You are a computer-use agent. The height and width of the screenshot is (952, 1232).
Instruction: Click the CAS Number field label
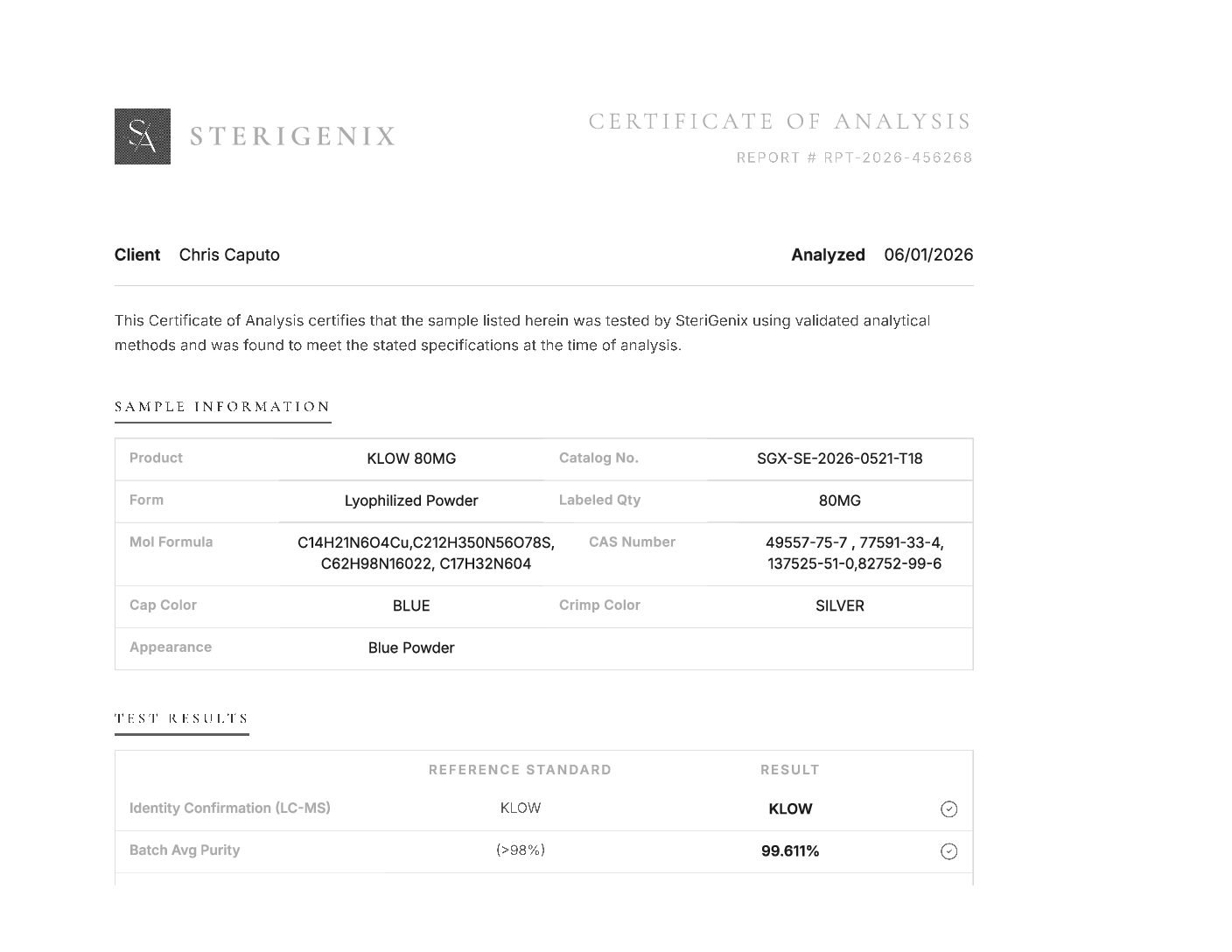(x=632, y=542)
